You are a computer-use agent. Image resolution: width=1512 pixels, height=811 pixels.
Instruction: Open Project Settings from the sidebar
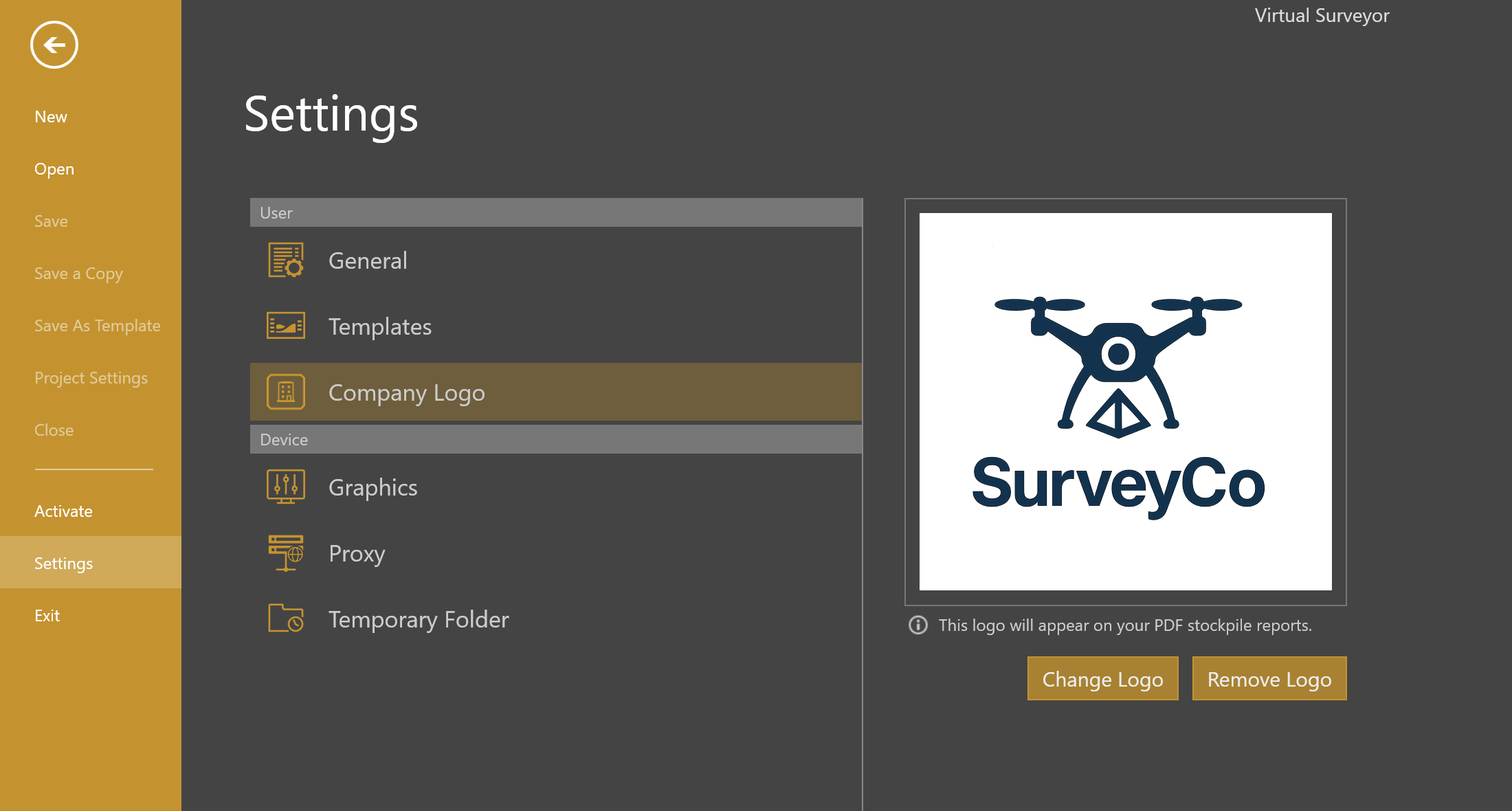pos(91,377)
